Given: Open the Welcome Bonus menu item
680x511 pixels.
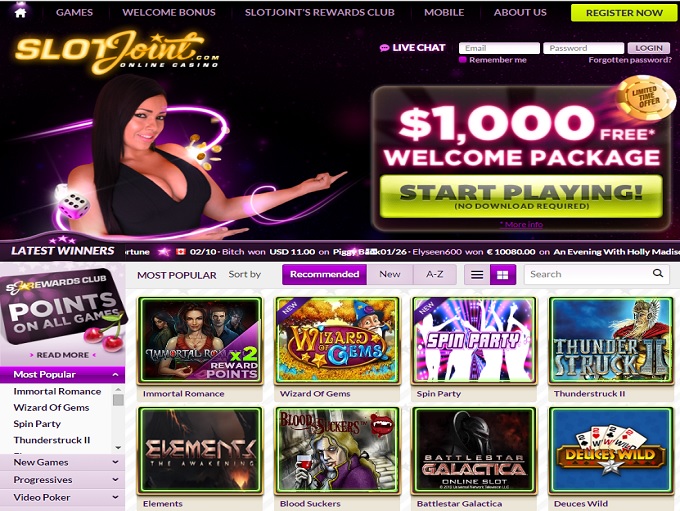Looking at the screenshot, I should (x=169, y=12).
